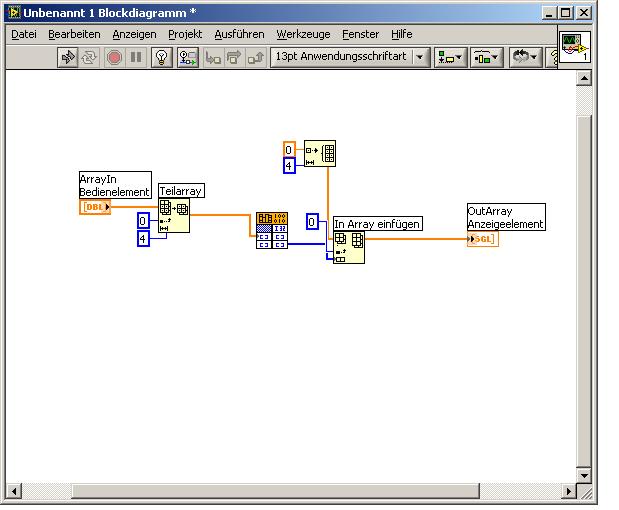
Task: Click the In Array einfügen label
Action: pyautogui.click(x=378, y=224)
